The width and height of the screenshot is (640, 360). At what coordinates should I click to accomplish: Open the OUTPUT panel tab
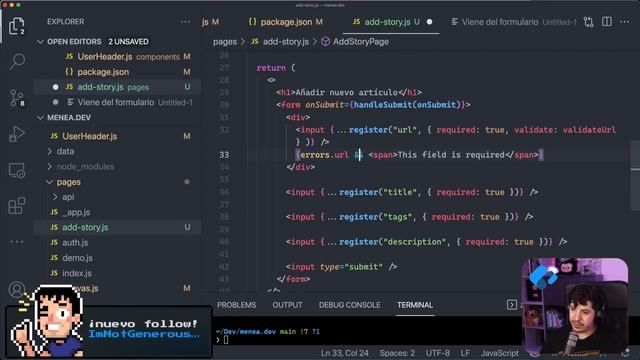(x=287, y=305)
